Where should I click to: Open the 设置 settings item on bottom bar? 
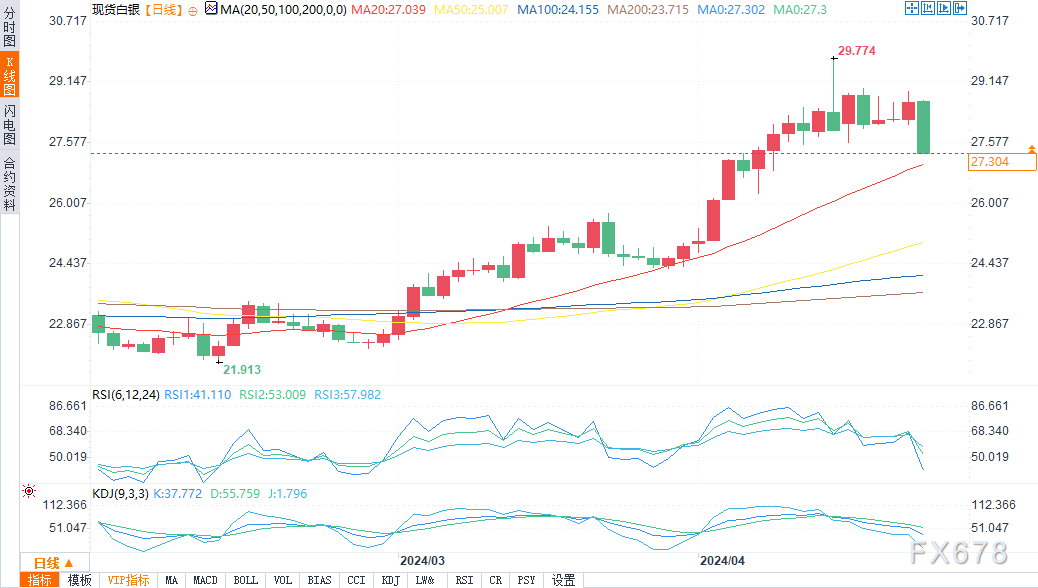562,580
